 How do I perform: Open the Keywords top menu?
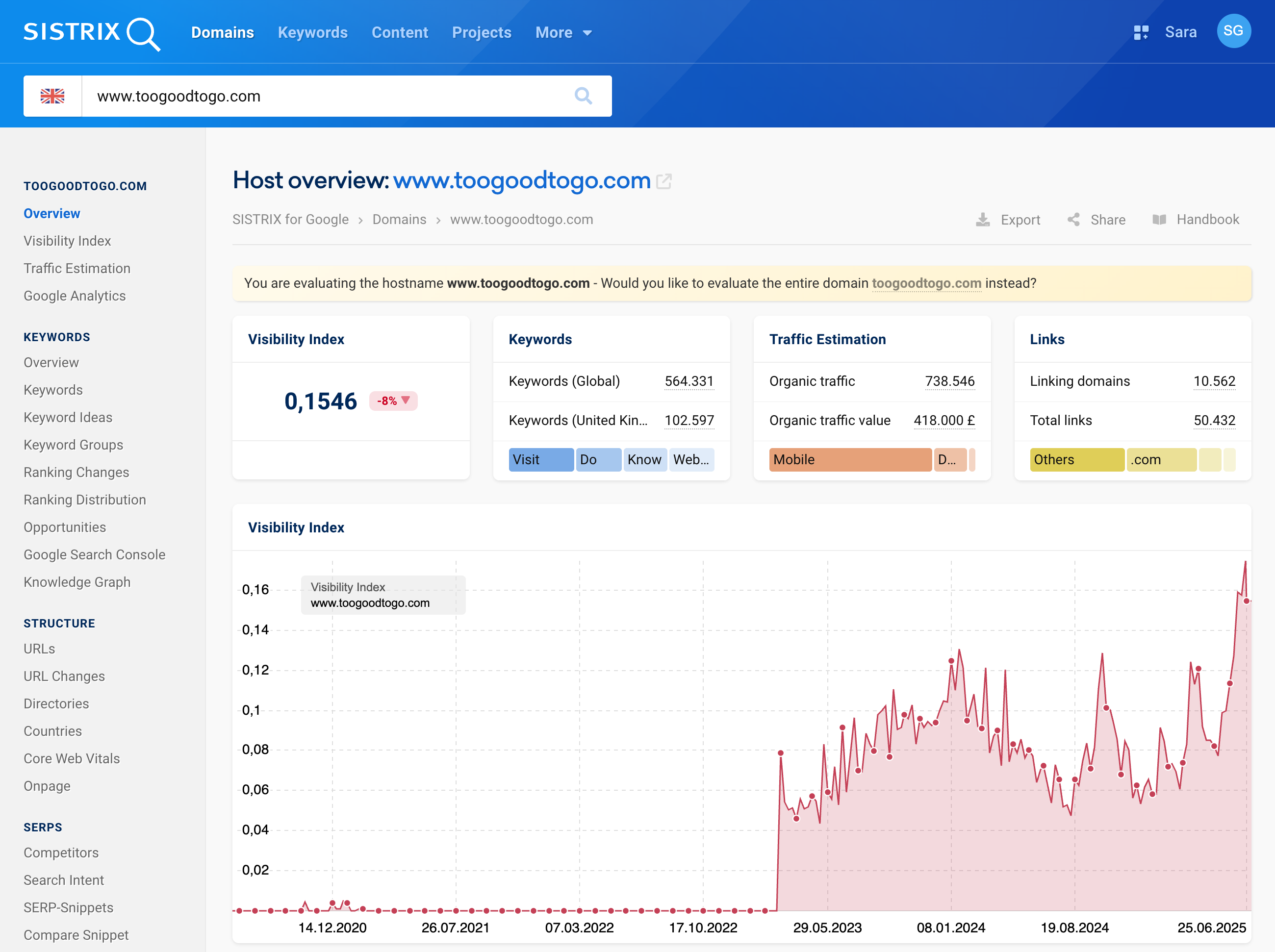point(312,33)
